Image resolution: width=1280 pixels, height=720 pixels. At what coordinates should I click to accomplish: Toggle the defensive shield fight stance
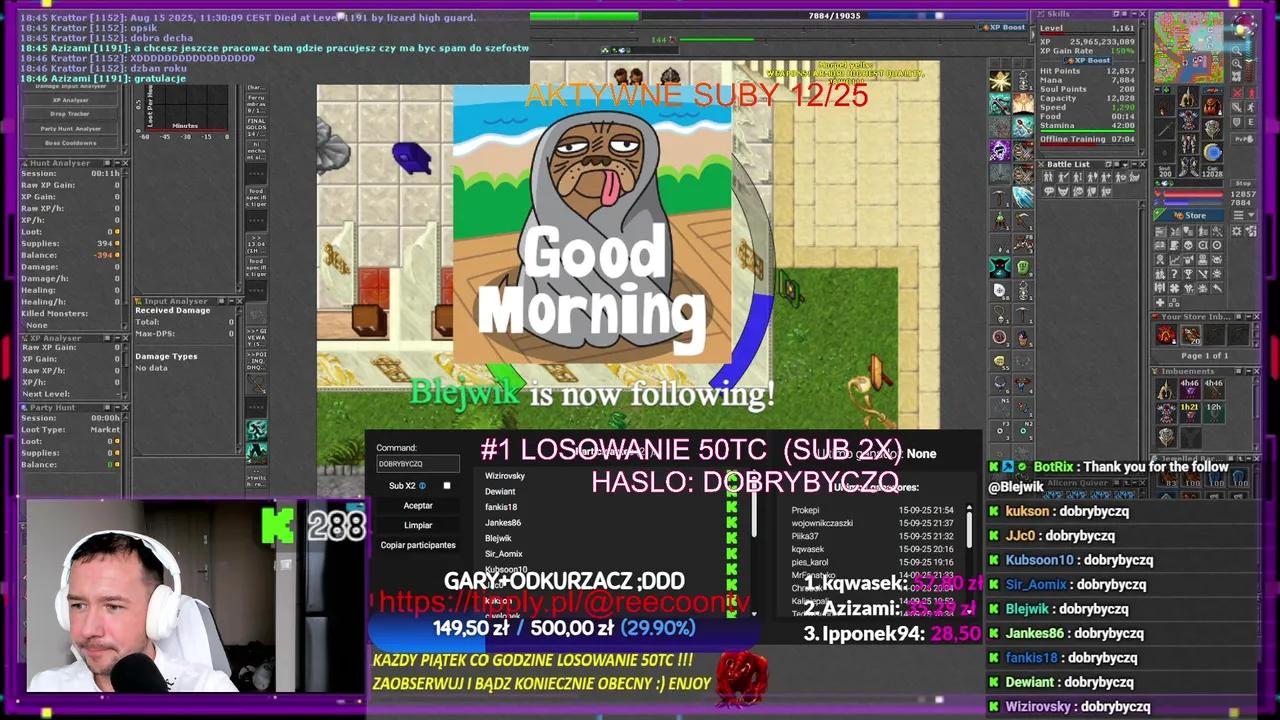click(1237, 122)
